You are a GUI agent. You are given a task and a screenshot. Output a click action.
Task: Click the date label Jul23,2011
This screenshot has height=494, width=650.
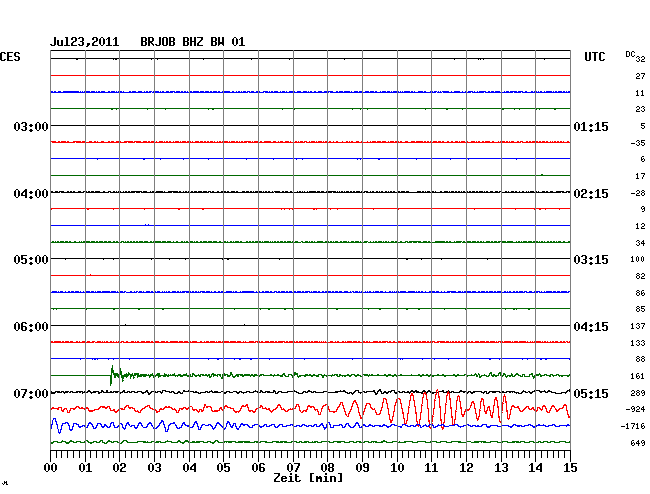85,42
